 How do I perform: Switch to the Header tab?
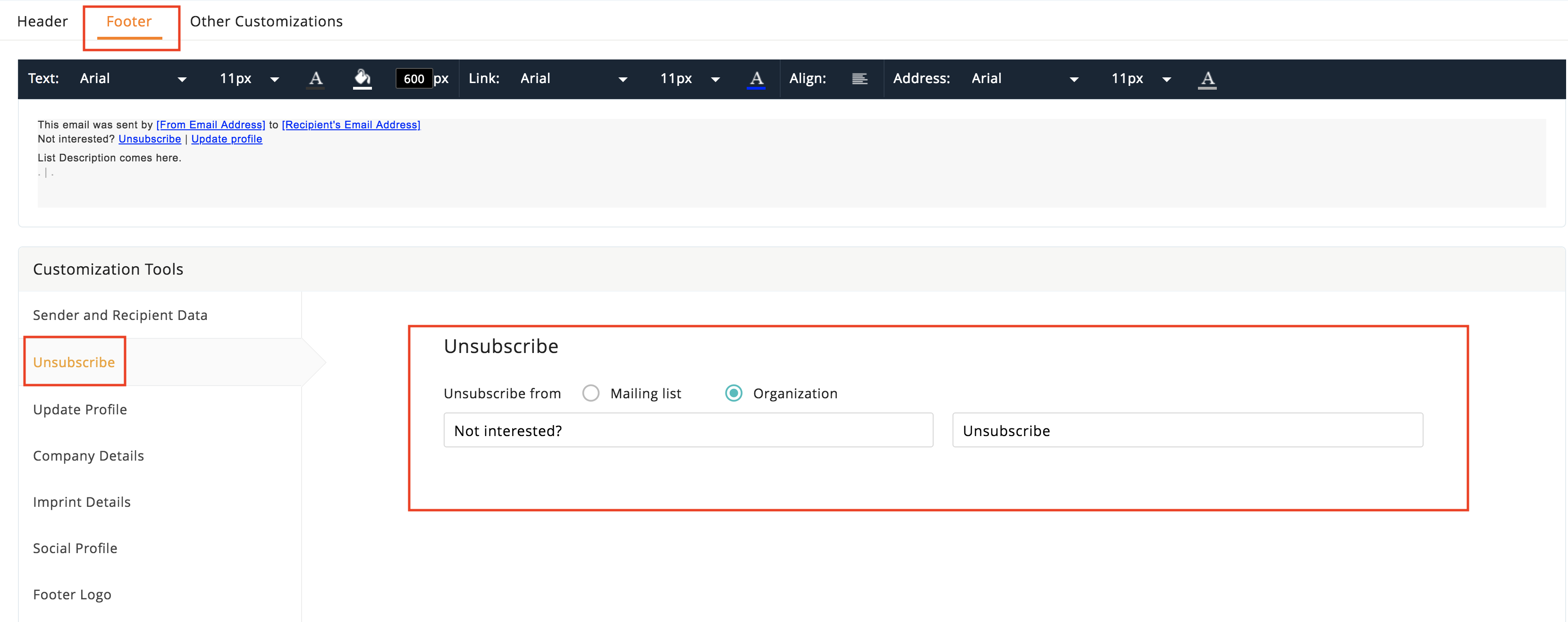point(42,21)
